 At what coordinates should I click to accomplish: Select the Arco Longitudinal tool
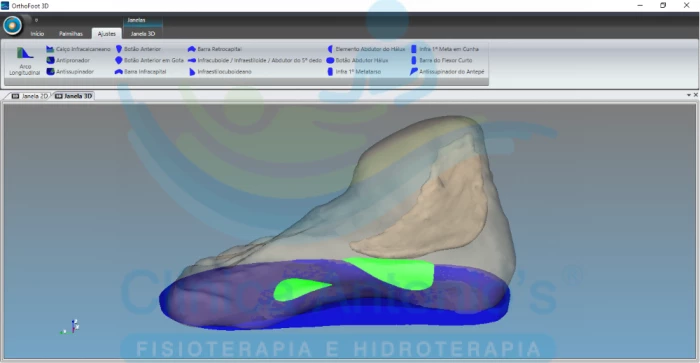25,61
